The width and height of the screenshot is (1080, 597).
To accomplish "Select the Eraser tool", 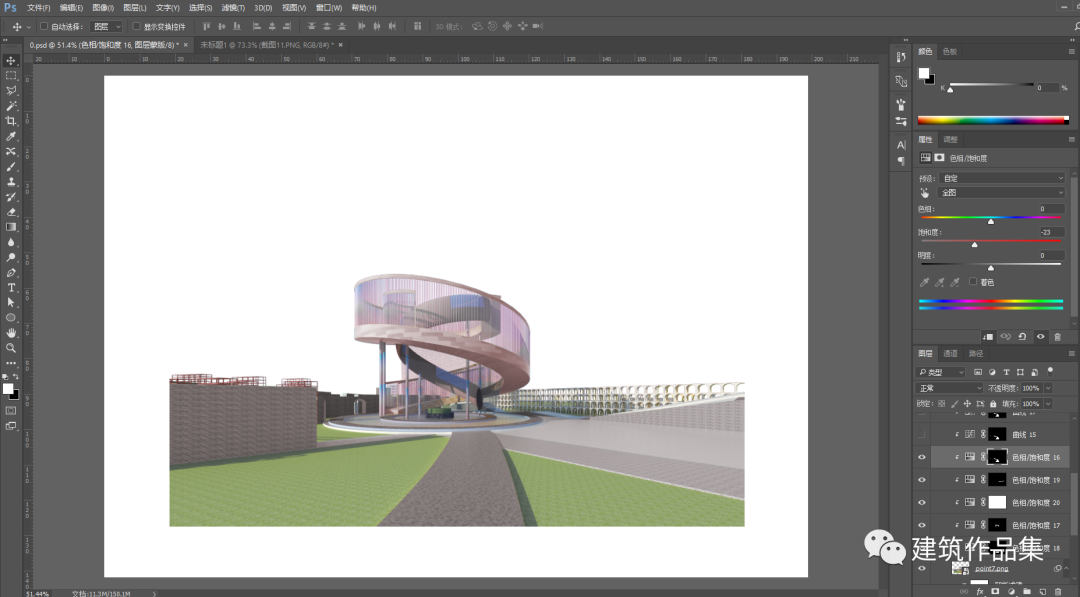I will [x=11, y=212].
